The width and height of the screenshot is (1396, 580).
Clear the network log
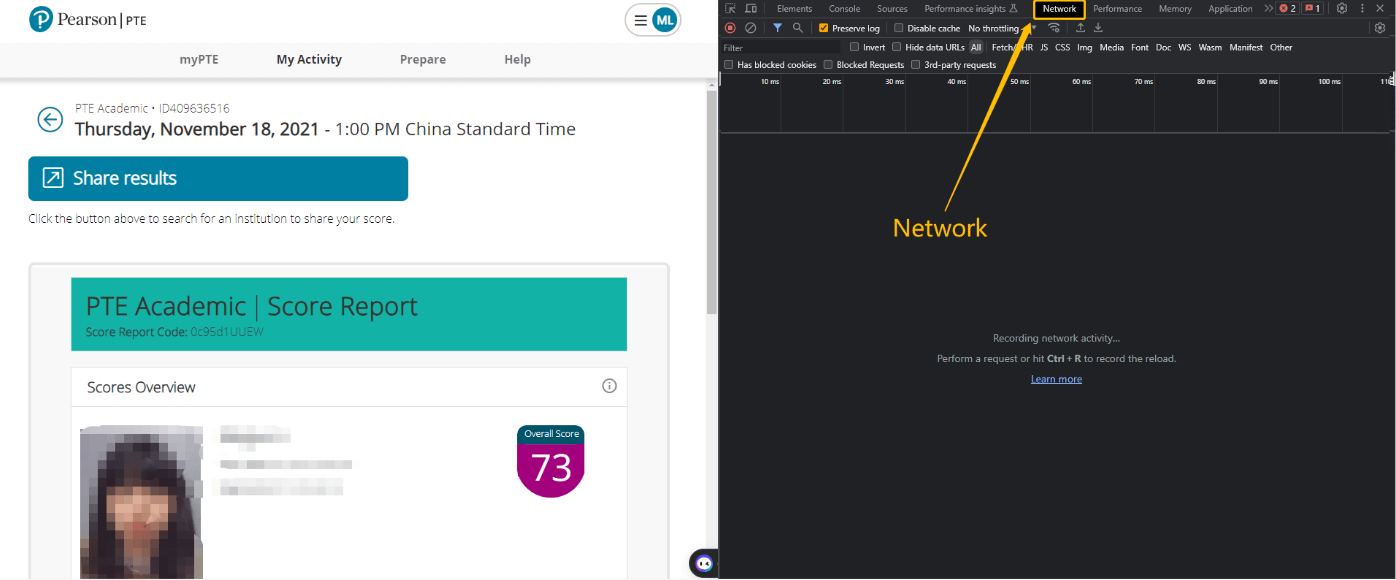click(x=751, y=28)
